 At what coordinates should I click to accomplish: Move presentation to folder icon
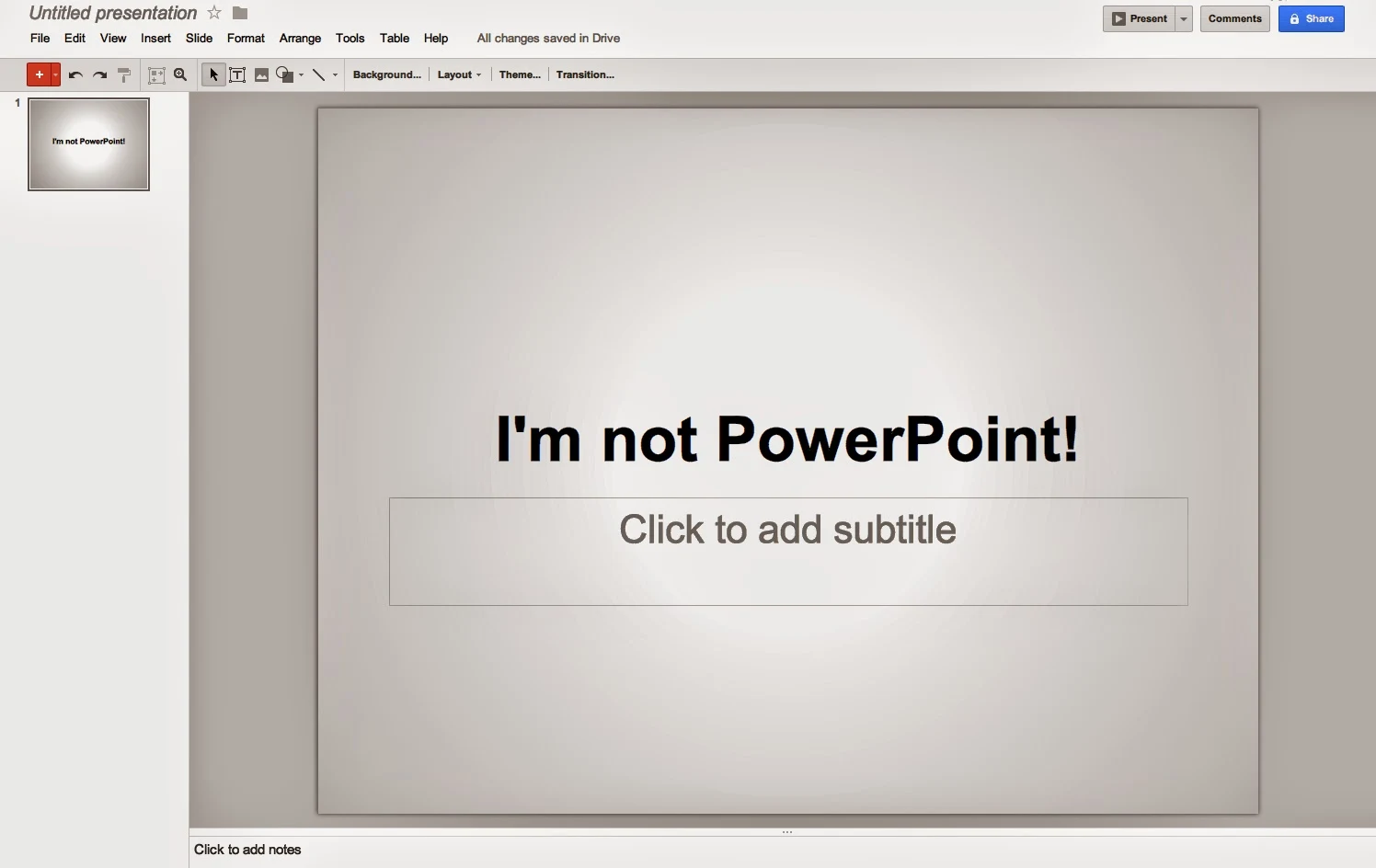[240, 13]
